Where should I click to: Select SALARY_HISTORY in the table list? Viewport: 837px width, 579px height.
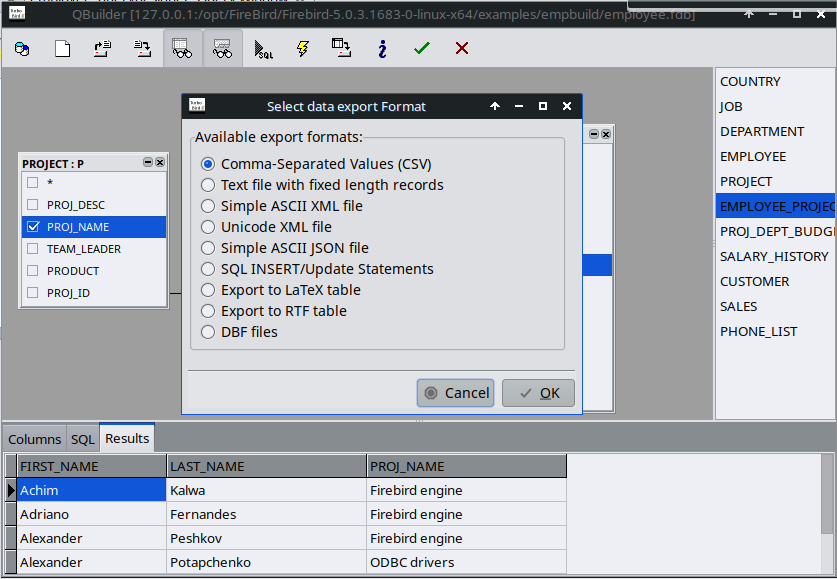(x=774, y=257)
